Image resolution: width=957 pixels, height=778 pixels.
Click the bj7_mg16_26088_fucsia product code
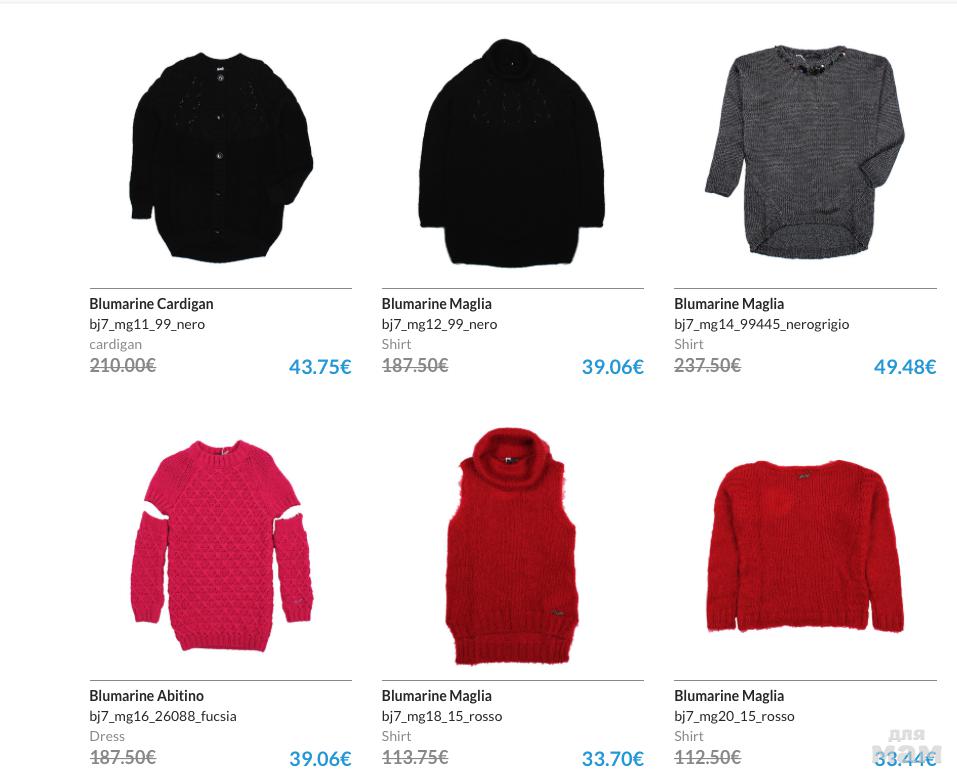tap(163, 716)
